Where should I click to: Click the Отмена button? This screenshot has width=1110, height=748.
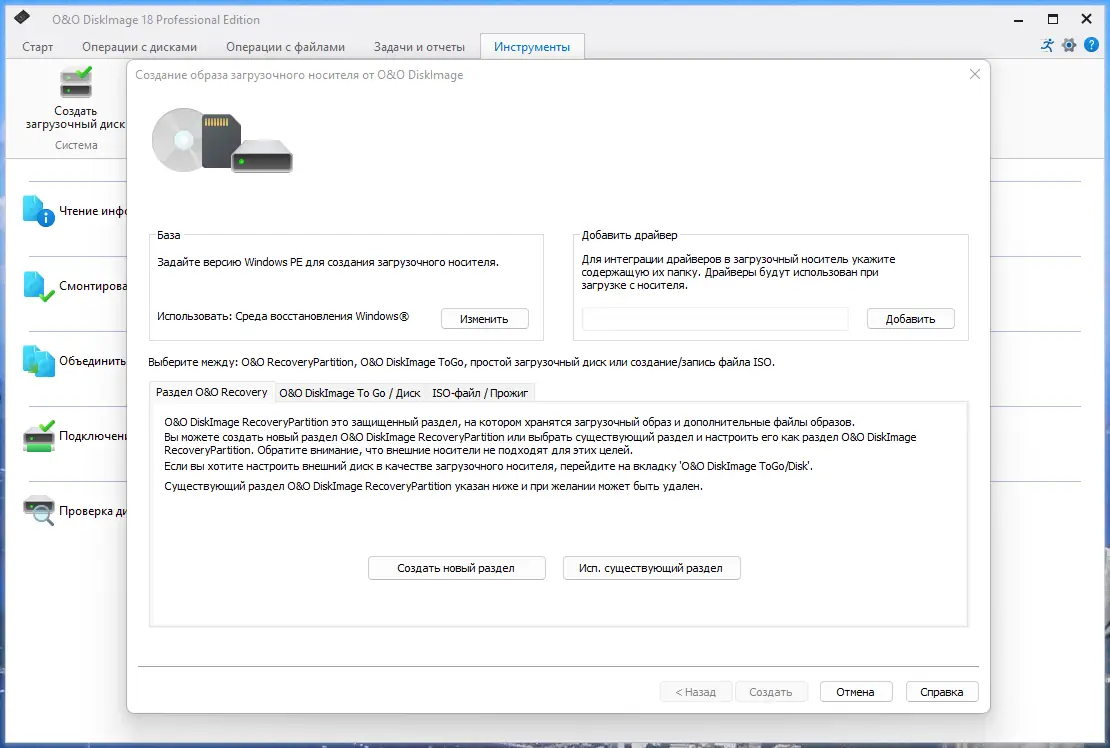856,691
